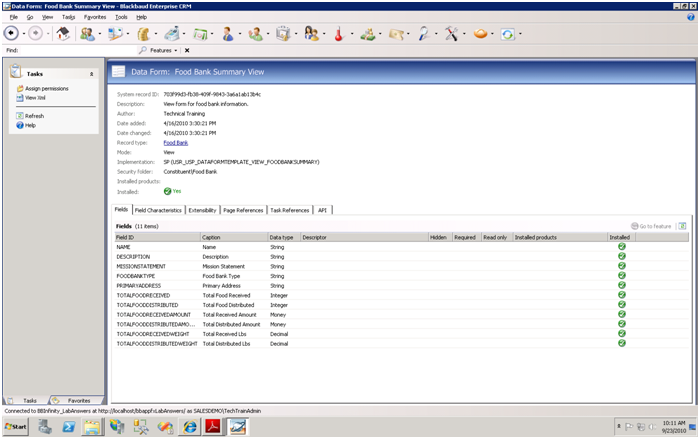The width and height of the screenshot is (700, 439).
Task: Expand dropdown arrow next to wrench tools icon
Action: (x=464, y=34)
